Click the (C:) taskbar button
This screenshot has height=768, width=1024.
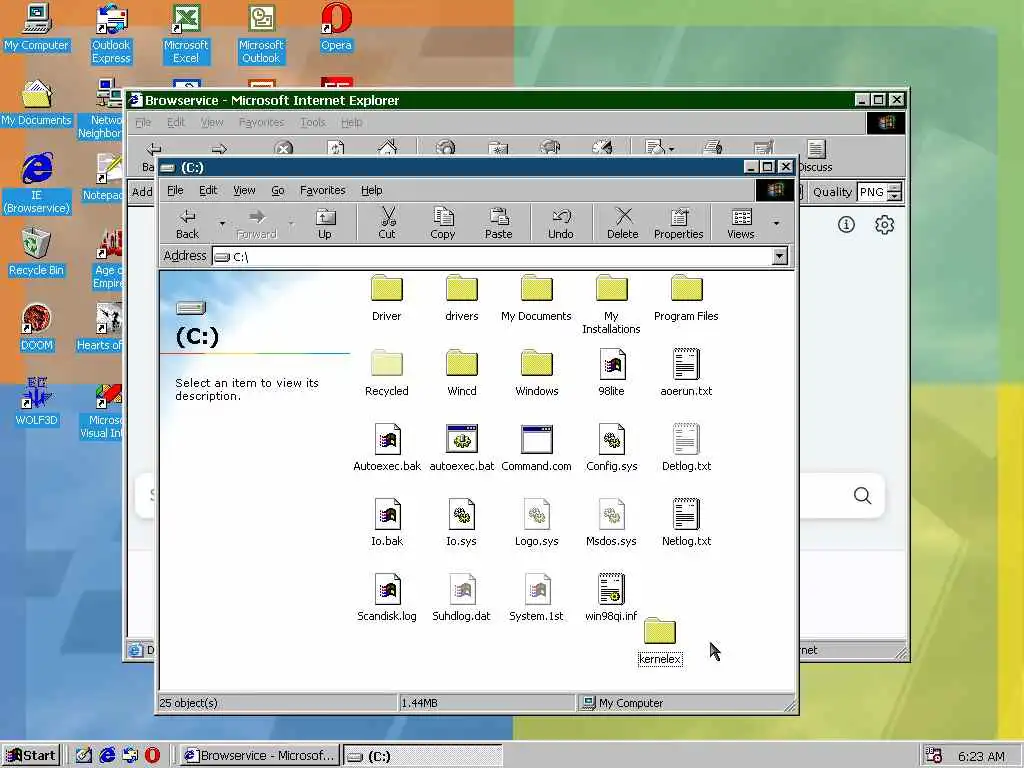point(423,756)
